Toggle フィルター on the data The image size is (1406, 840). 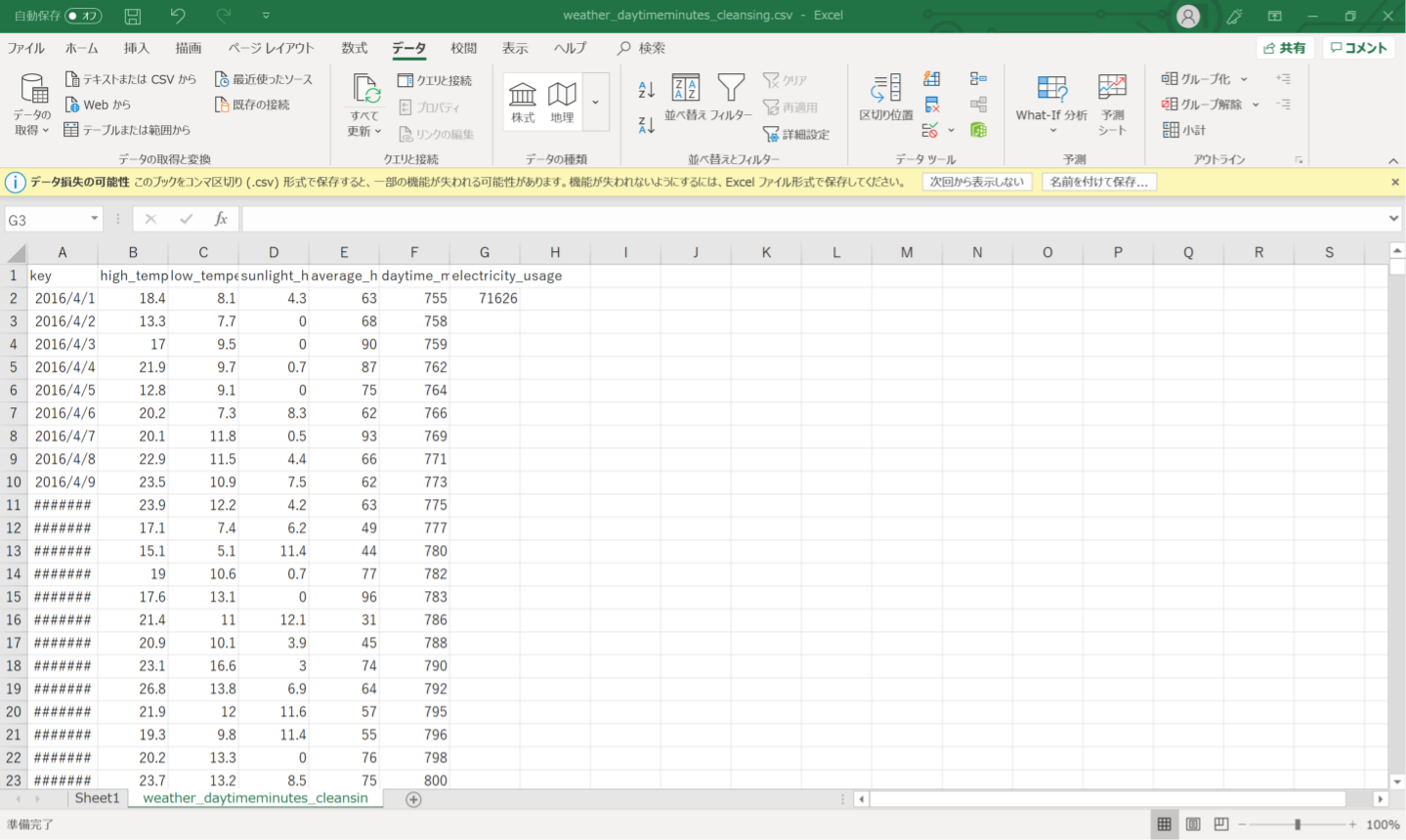(x=731, y=98)
